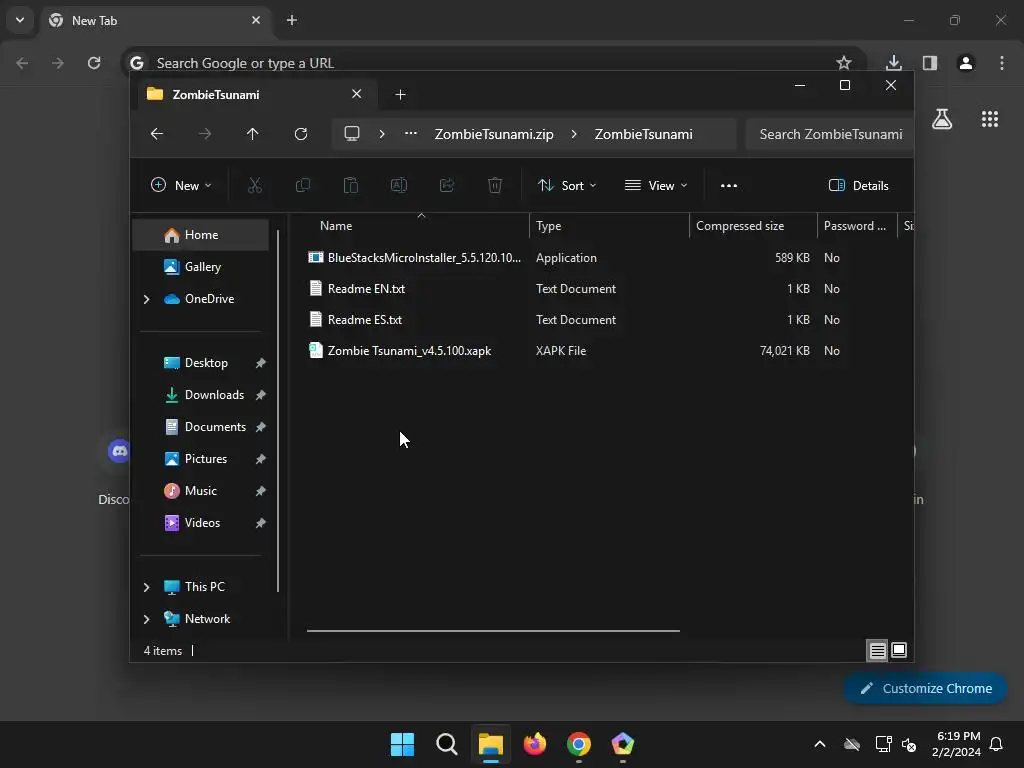Open Firefox from the taskbar
1024x768 pixels.
(535, 744)
